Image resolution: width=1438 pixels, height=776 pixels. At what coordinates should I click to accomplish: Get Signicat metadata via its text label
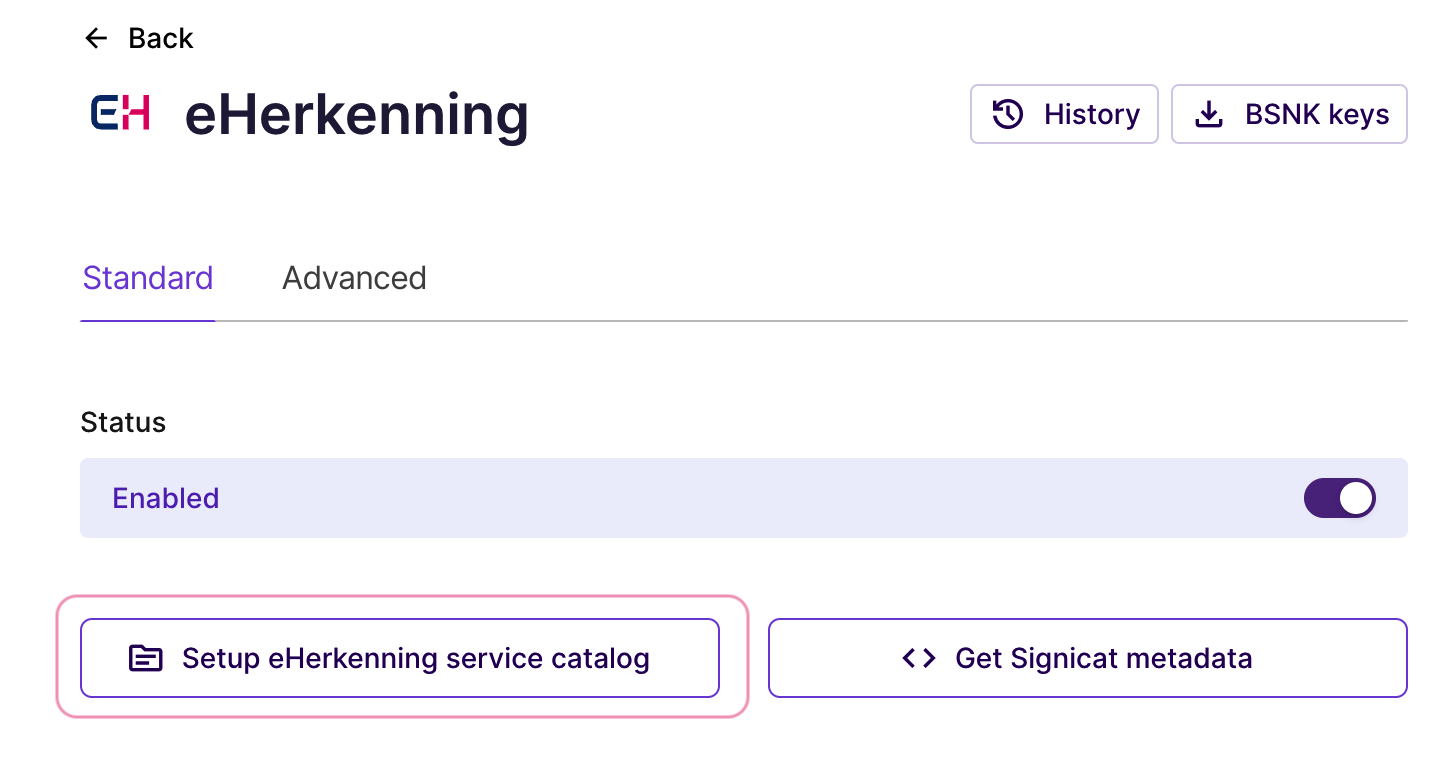(x=1103, y=658)
